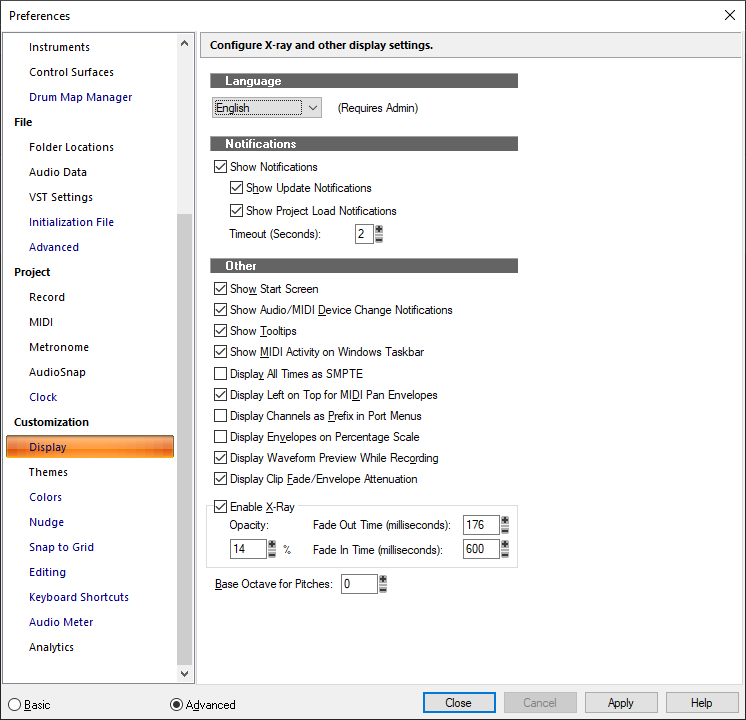This screenshot has width=746, height=720.
Task: Click the Fade Out Time field
Action: click(x=481, y=524)
